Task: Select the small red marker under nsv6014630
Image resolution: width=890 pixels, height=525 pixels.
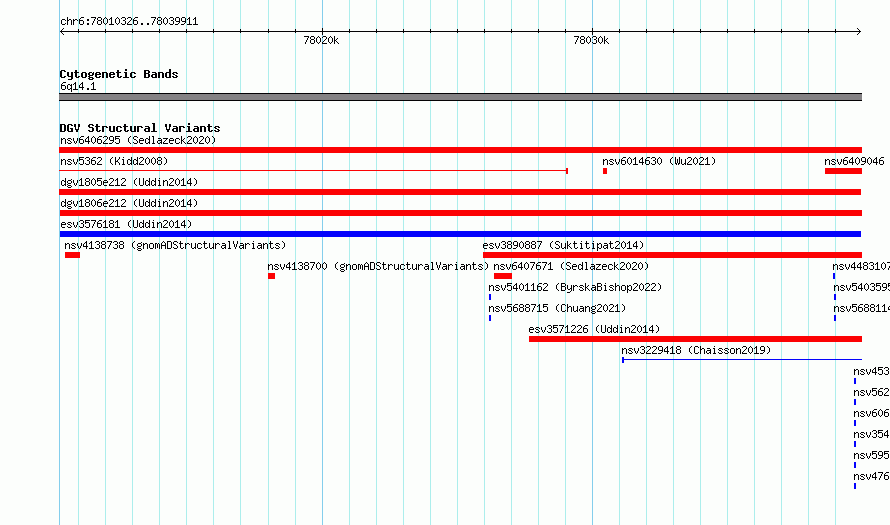Action: pyautogui.click(x=605, y=171)
